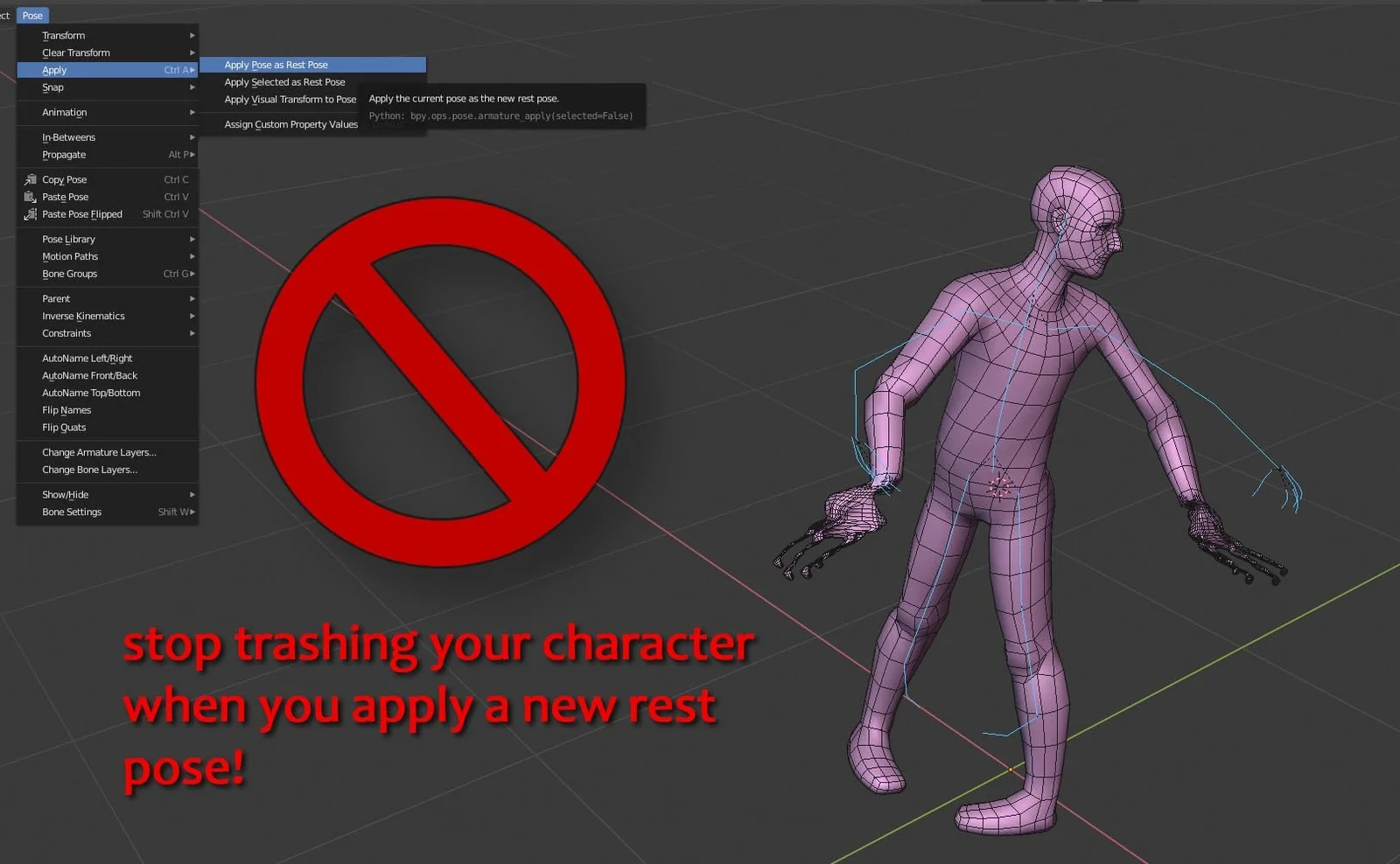Click the Copy Pose clipboard icon

point(29,179)
